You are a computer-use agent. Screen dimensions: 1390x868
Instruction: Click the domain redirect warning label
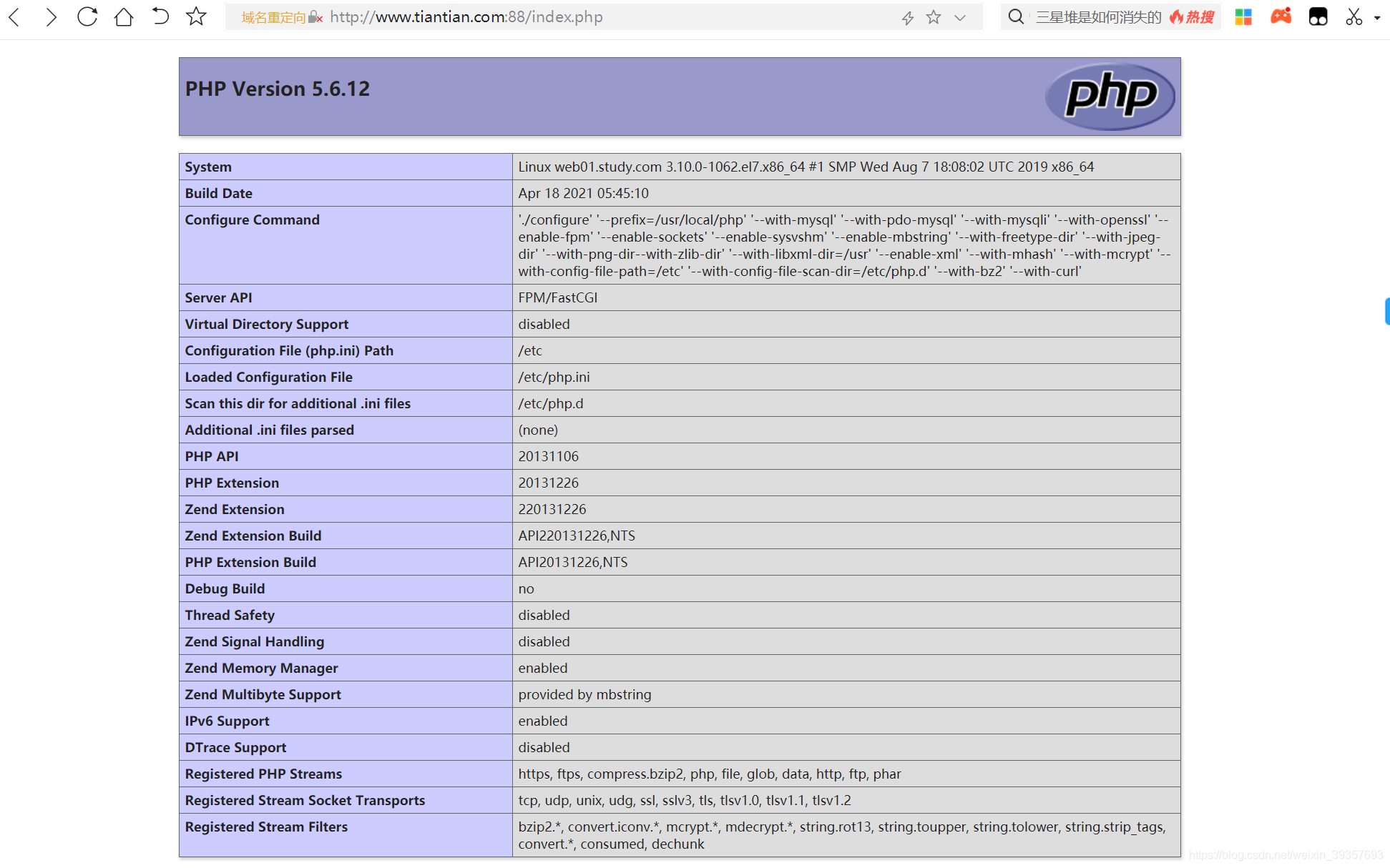tap(273, 17)
